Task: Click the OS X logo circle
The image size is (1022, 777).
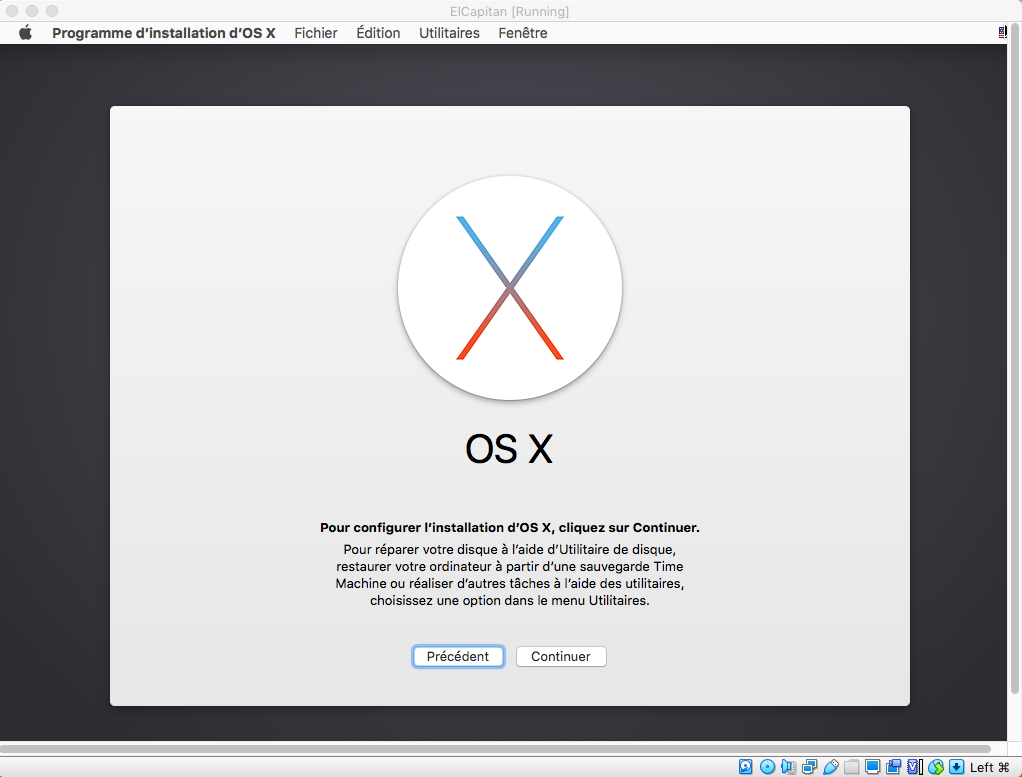Action: click(510, 287)
